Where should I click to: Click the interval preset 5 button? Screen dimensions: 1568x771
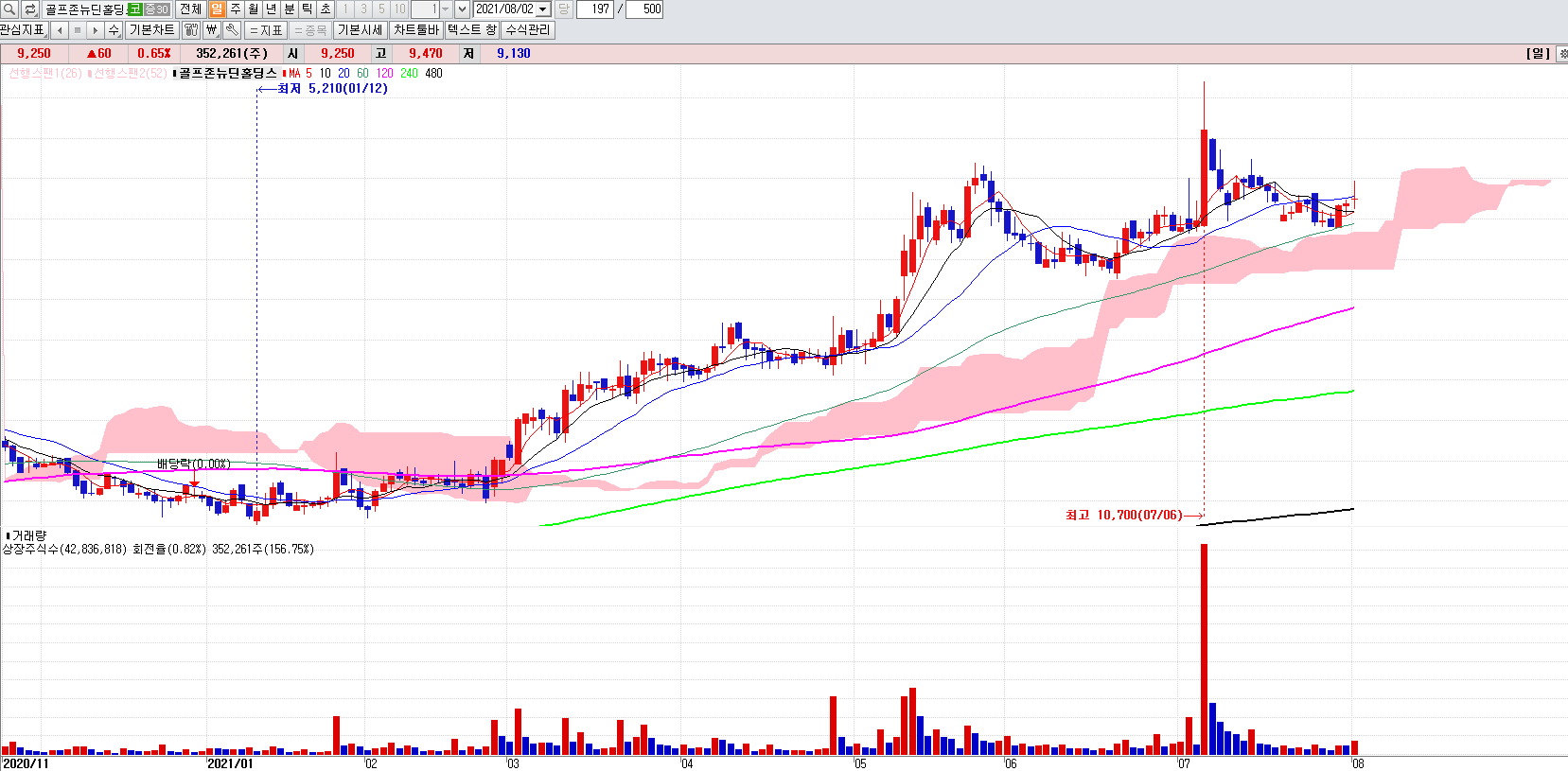point(381,9)
